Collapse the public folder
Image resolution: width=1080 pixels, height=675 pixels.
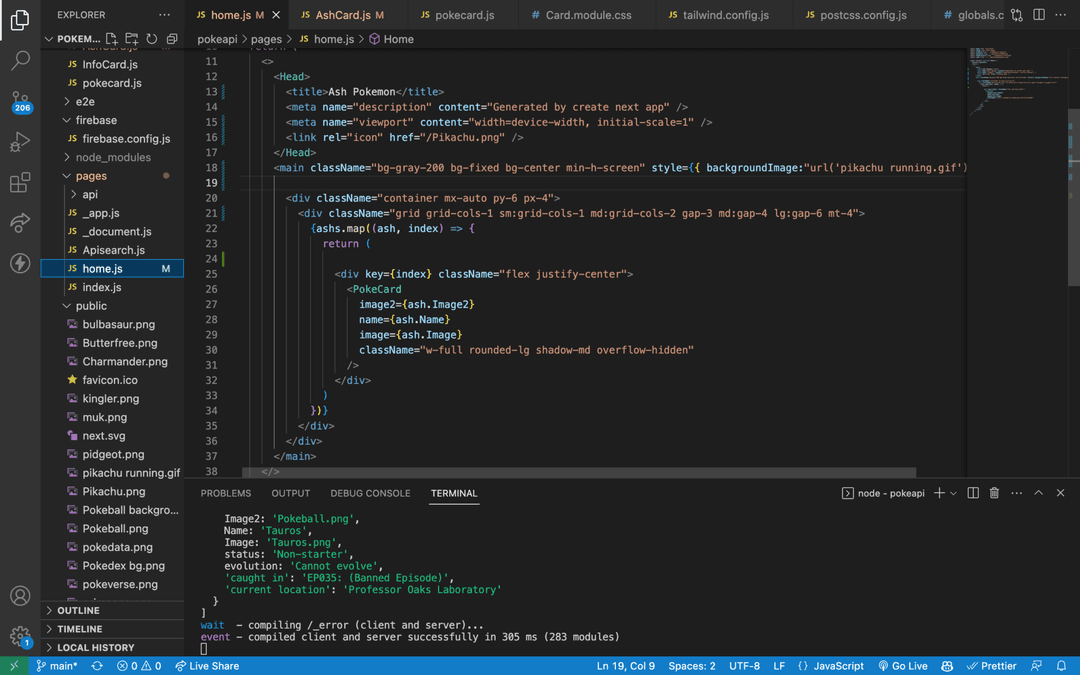pyautogui.click(x=112, y=306)
